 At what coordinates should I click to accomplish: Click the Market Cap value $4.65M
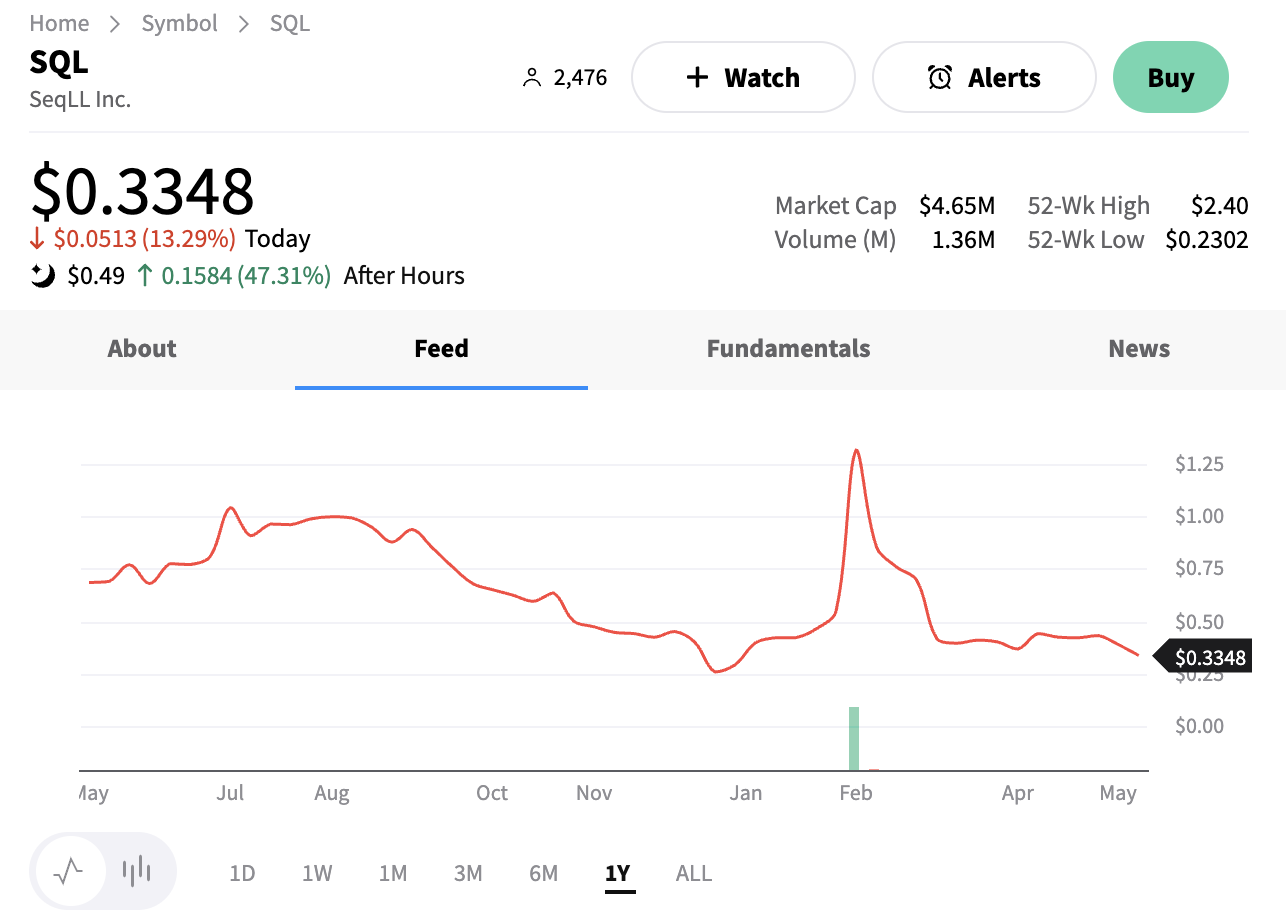pos(957,206)
